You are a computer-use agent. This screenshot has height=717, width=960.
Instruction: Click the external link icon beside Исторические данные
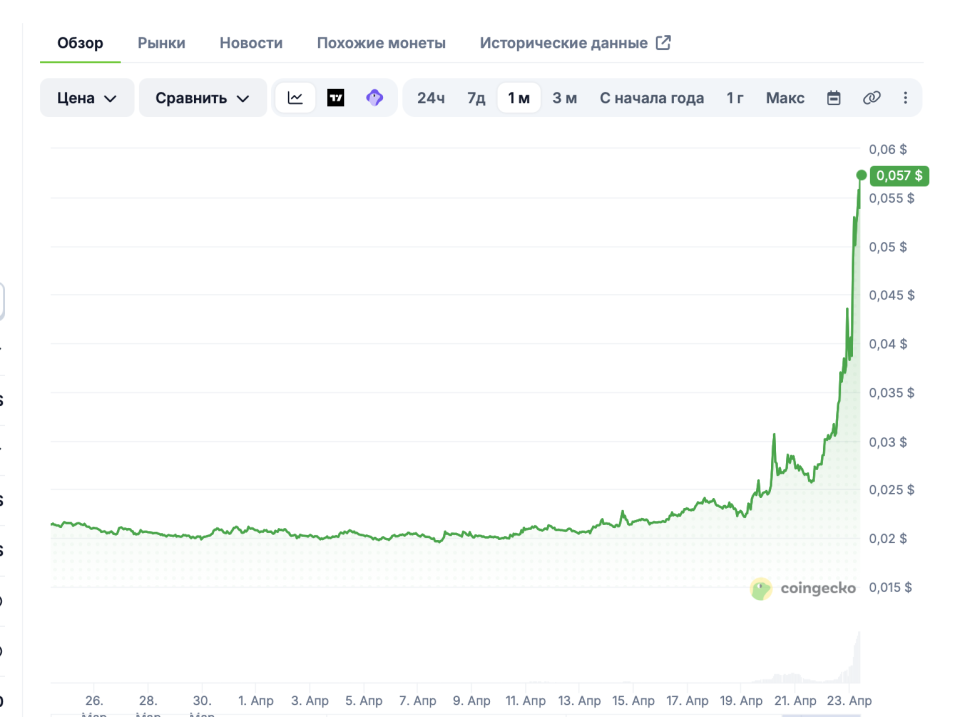663,43
